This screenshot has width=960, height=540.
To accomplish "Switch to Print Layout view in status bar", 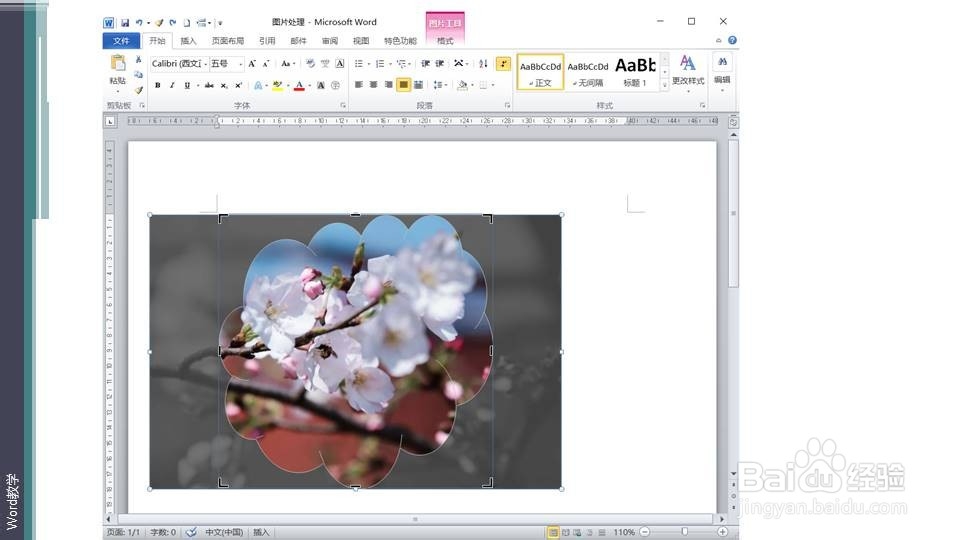I will coord(553,533).
